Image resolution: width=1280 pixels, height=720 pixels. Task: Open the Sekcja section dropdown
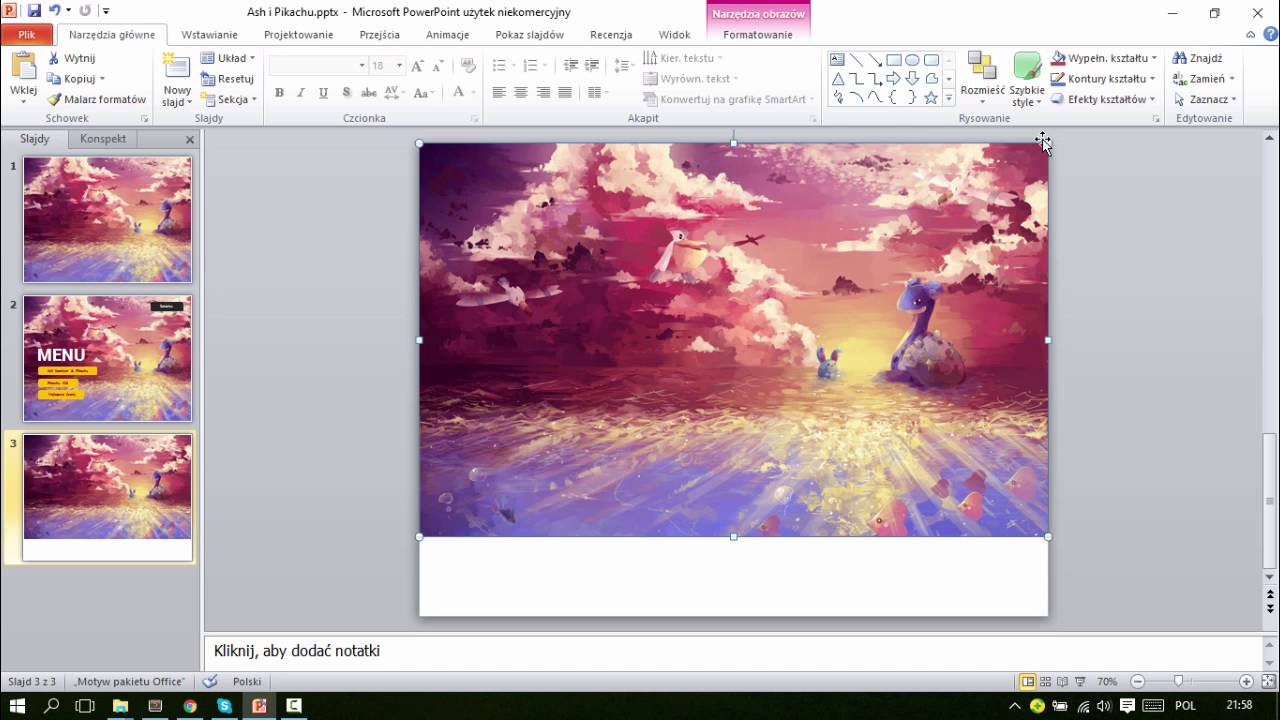pyautogui.click(x=229, y=99)
